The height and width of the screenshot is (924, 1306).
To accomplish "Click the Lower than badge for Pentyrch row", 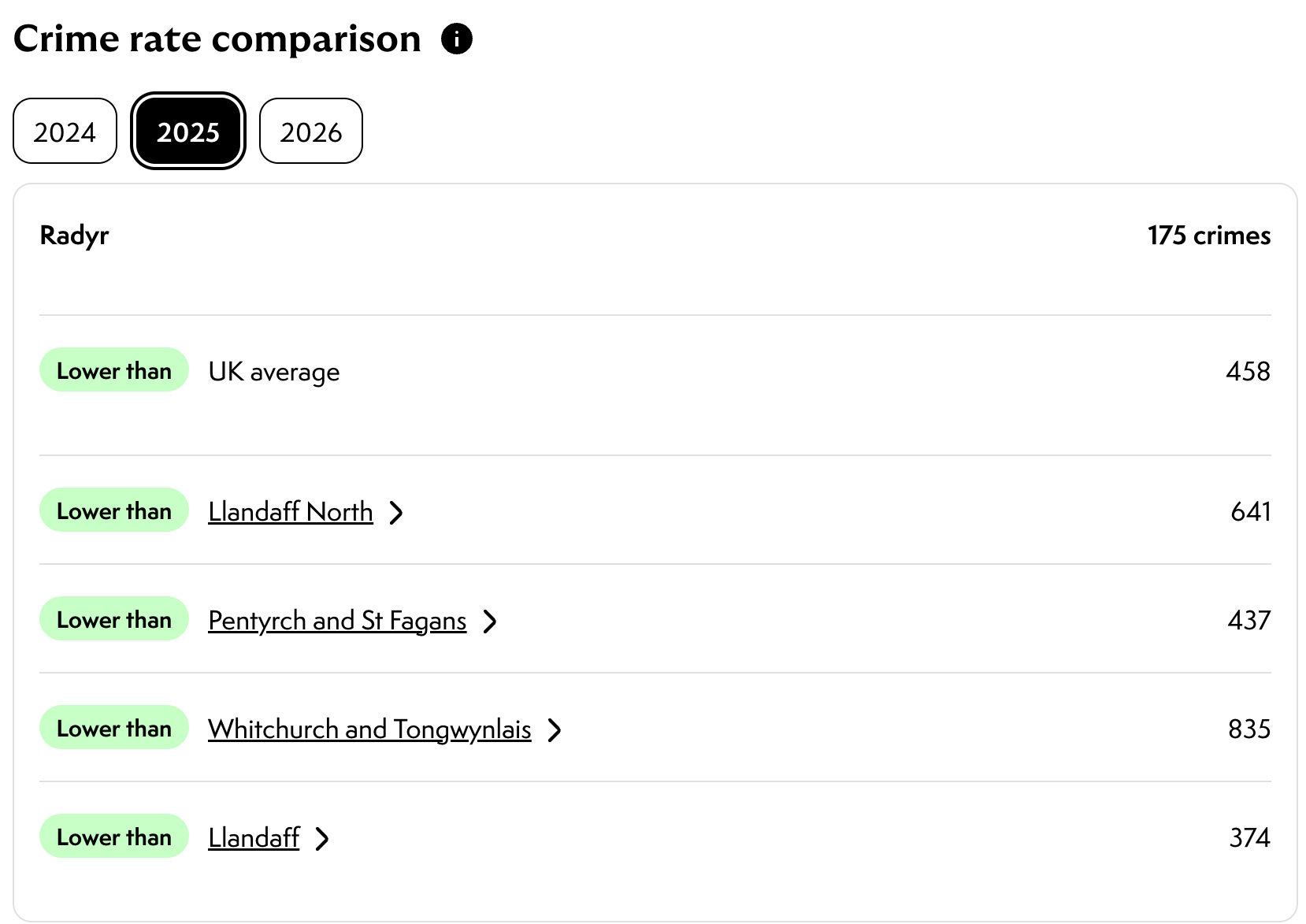I will coord(114,619).
